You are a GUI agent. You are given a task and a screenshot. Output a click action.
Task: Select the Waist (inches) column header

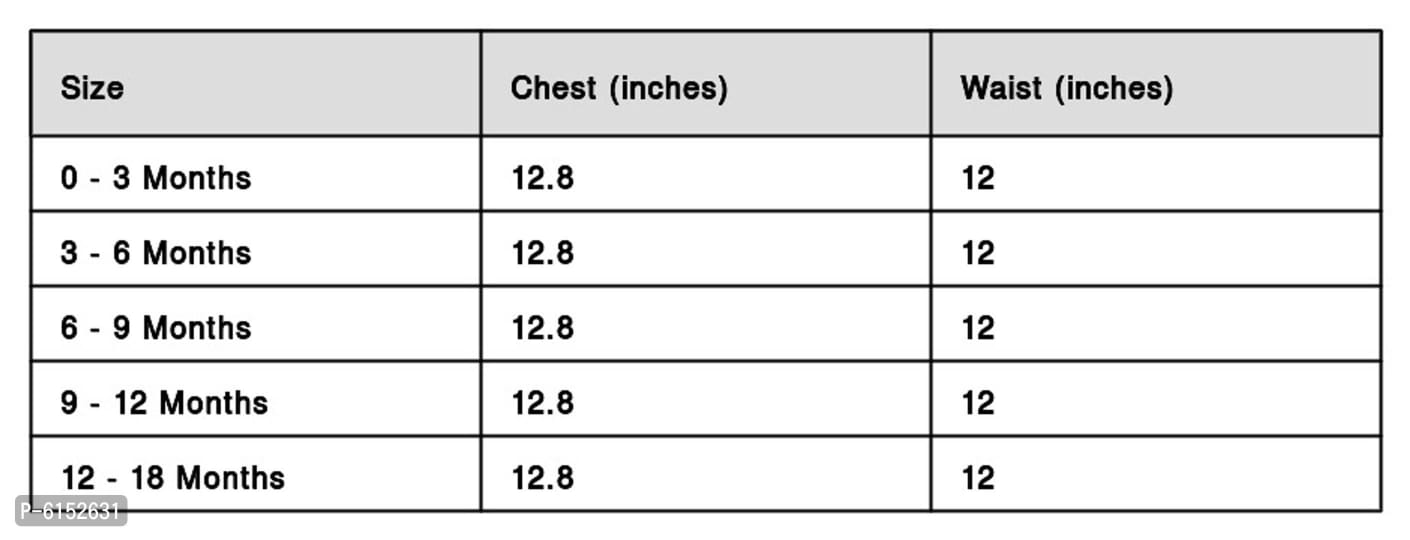(1066, 88)
